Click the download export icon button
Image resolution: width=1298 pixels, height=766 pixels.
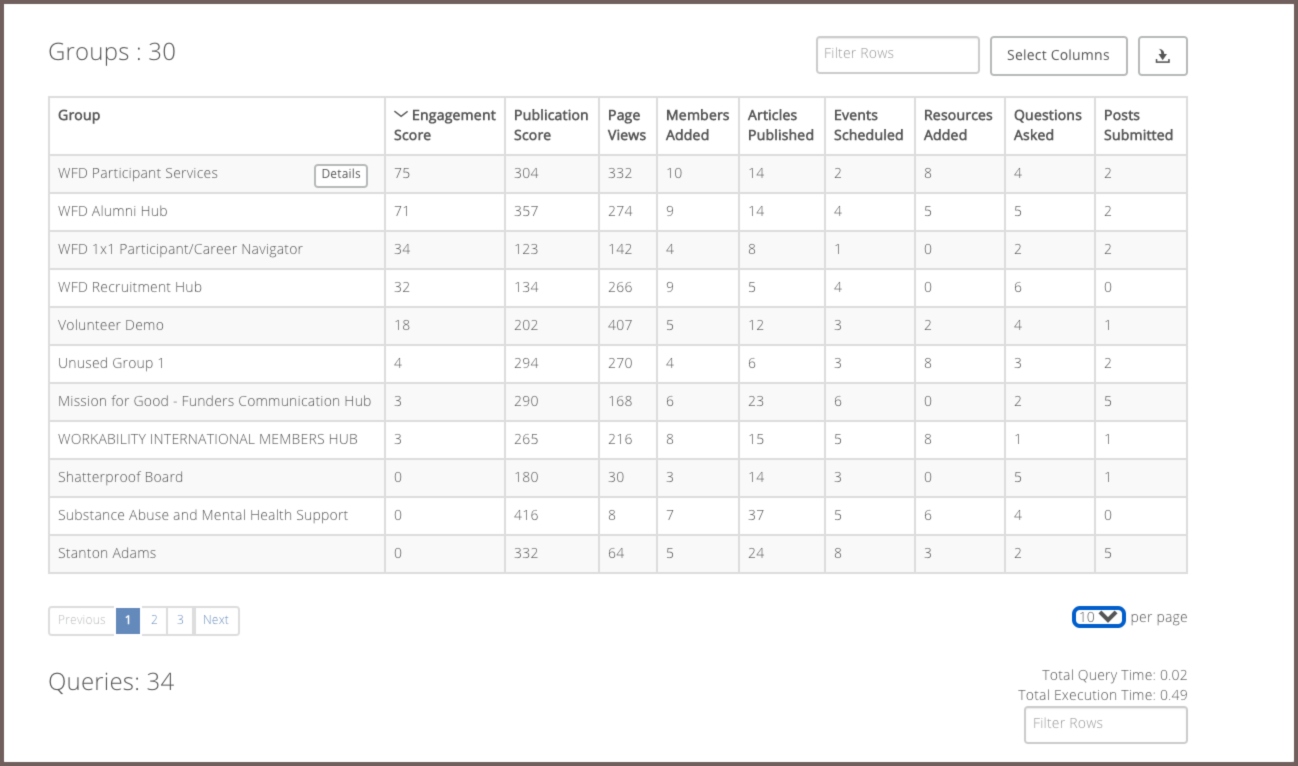[1162, 56]
